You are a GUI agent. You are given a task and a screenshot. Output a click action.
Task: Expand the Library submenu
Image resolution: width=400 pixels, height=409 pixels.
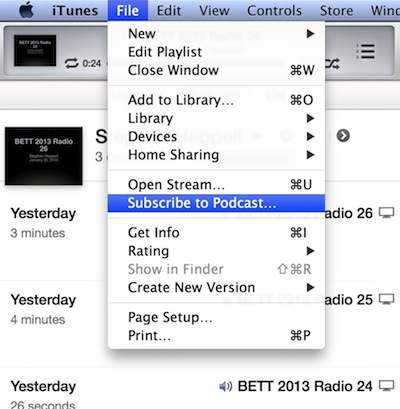click(216, 118)
